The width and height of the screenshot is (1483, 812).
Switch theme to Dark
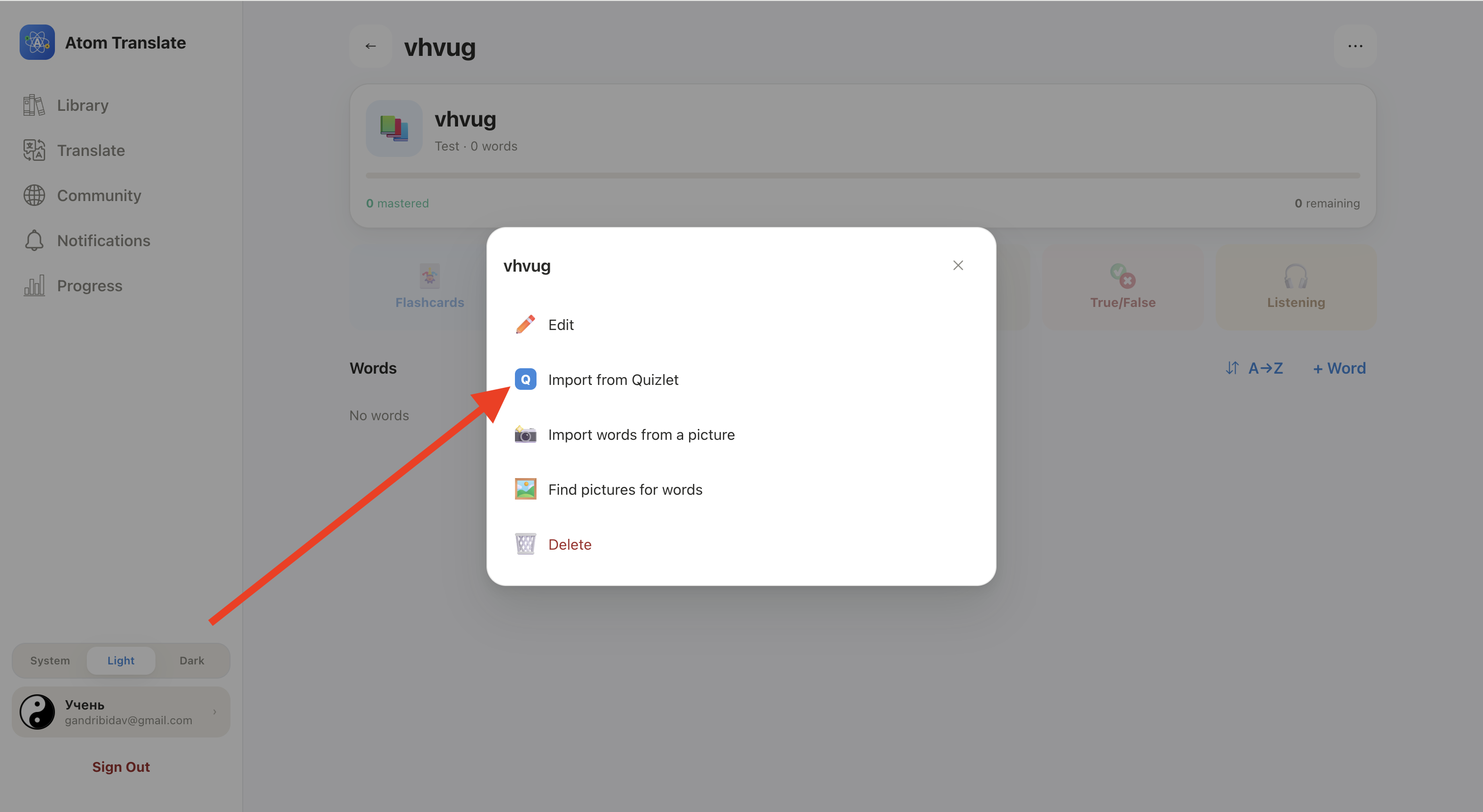click(x=192, y=660)
